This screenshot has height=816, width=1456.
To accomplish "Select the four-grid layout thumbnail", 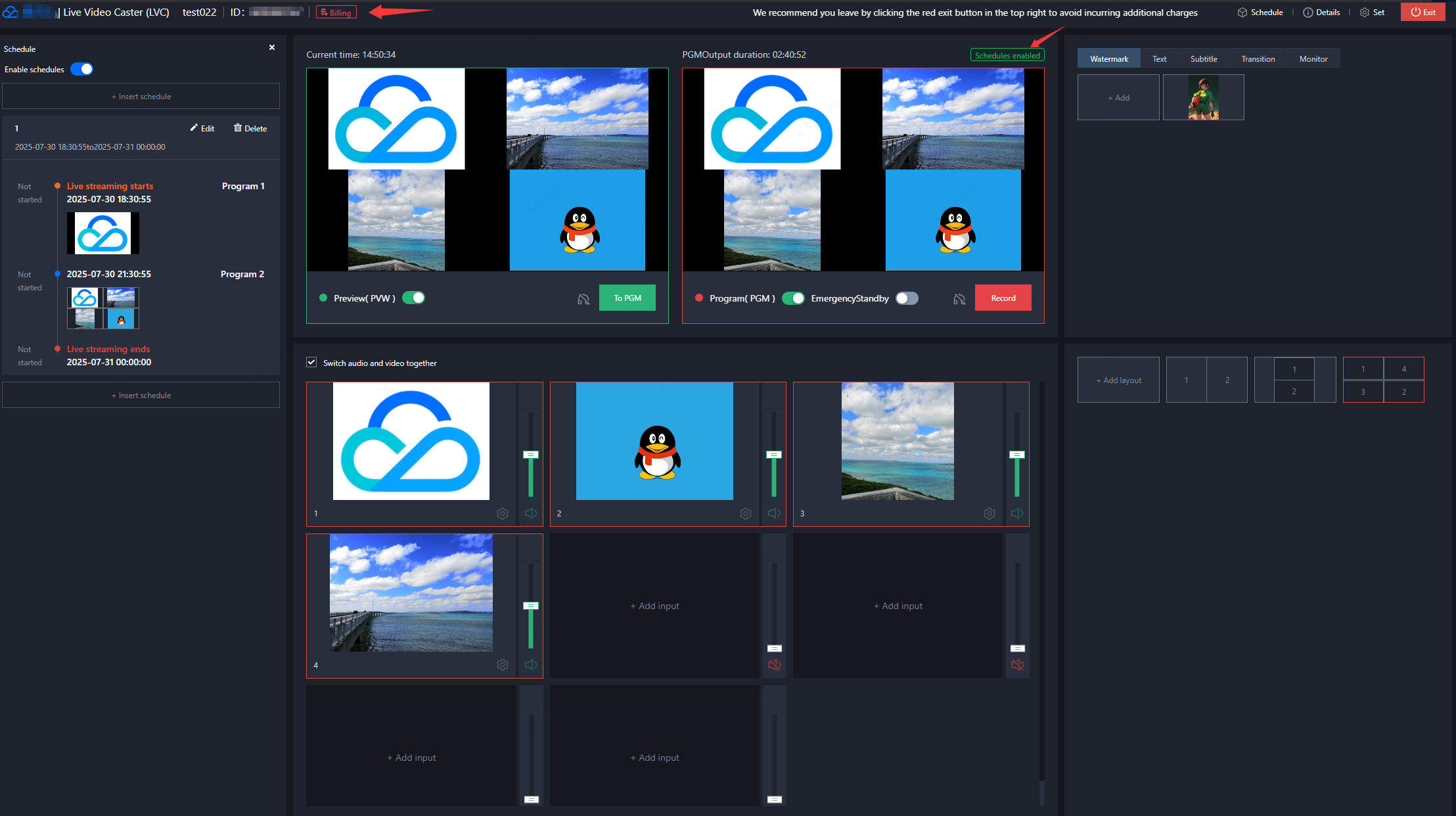I will (1383, 380).
